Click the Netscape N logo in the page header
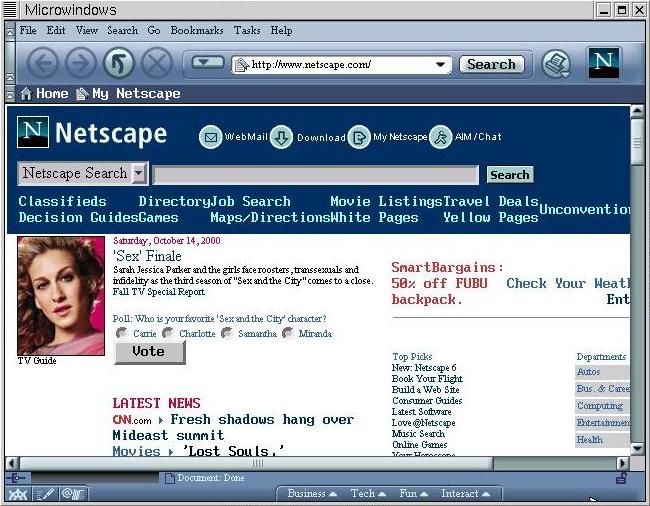650x506 pixels. 33,132
